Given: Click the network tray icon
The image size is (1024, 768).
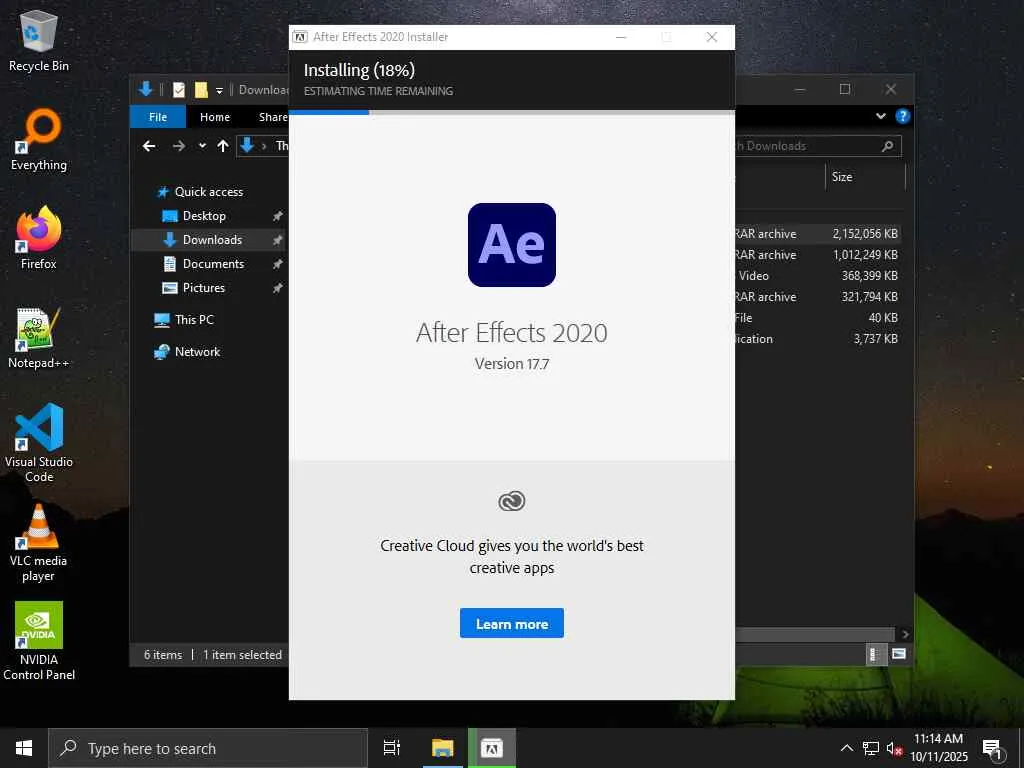Looking at the screenshot, I should 871,748.
